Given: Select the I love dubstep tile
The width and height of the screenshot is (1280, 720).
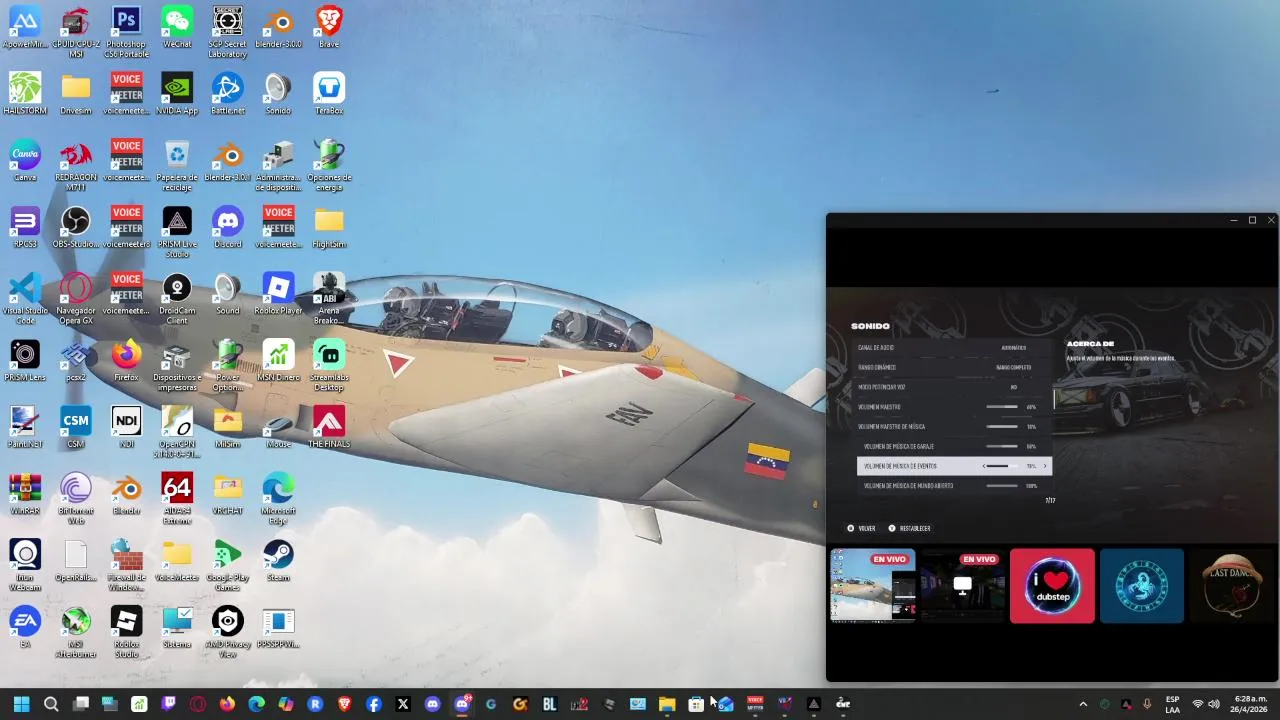Looking at the screenshot, I should click(x=1052, y=586).
